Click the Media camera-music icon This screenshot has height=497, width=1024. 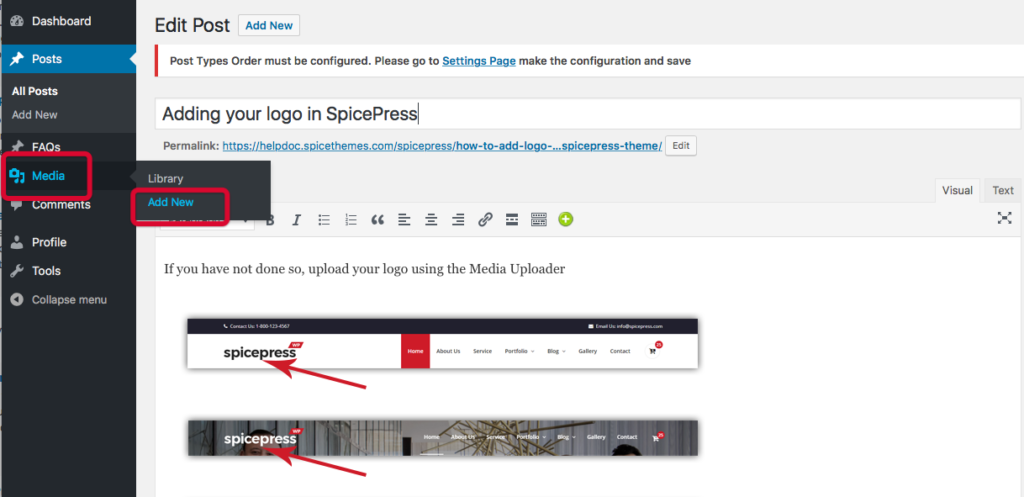pos(17,175)
